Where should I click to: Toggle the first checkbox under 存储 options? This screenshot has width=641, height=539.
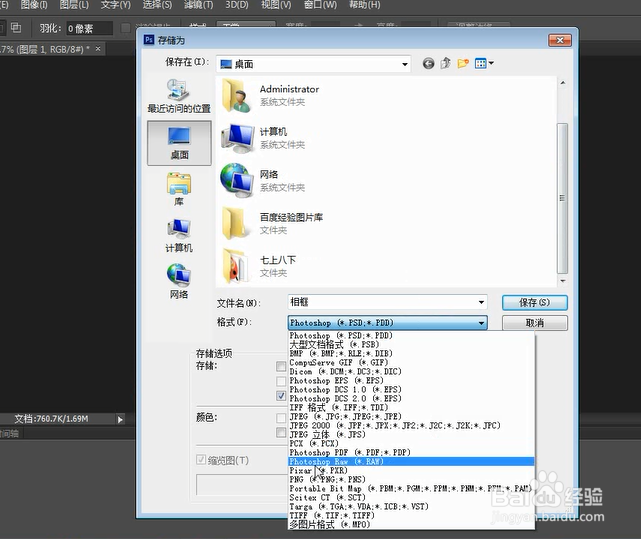pos(281,366)
